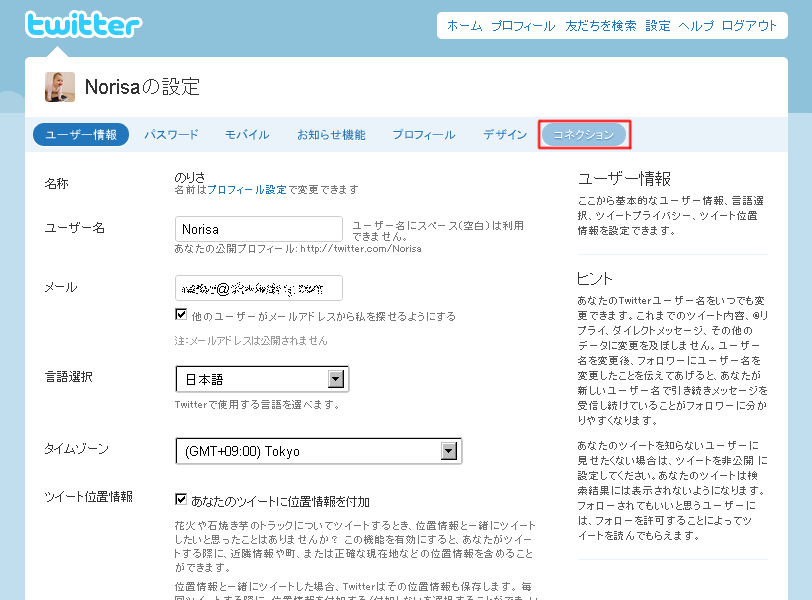Open the コネクション tab
This screenshot has width=812, height=600.
tap(584, 135)
